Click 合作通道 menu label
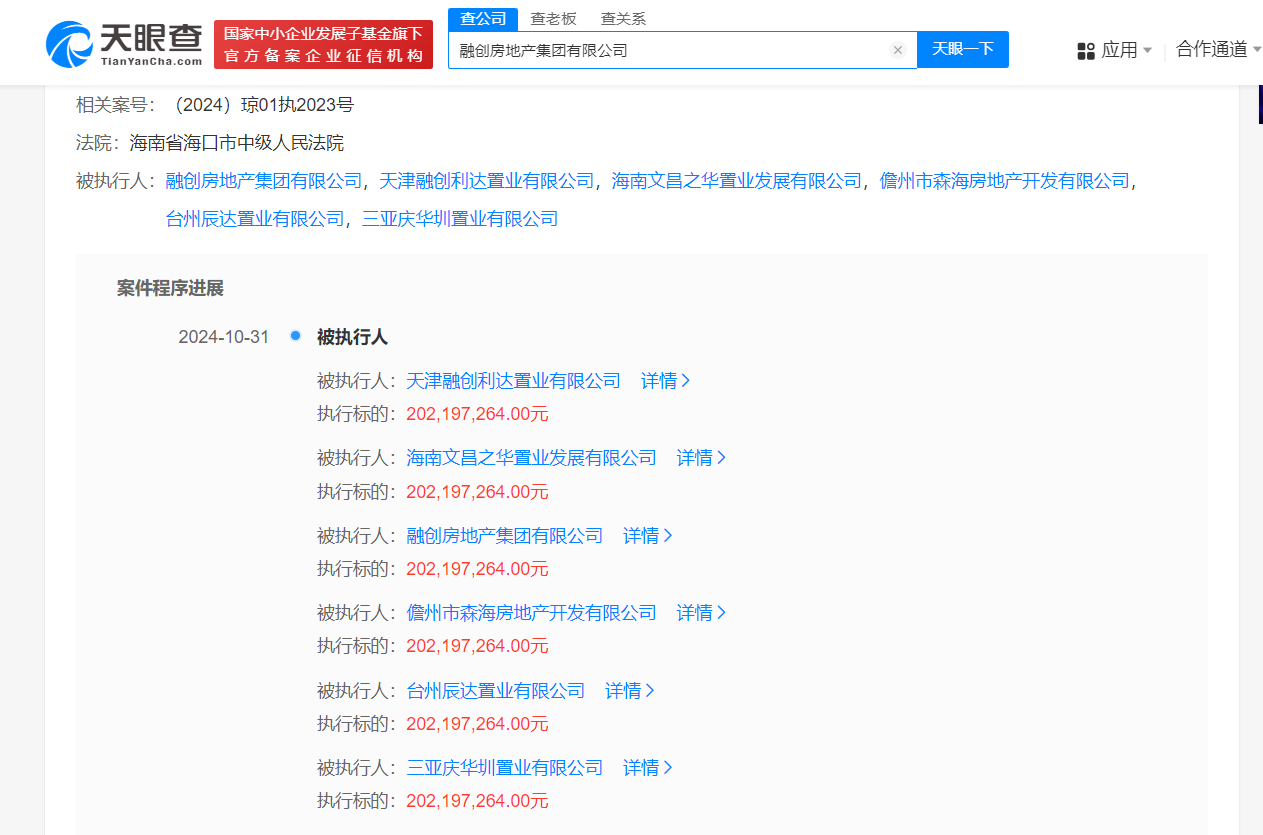Screen dimensions: 1263x835 point(1212,49)
